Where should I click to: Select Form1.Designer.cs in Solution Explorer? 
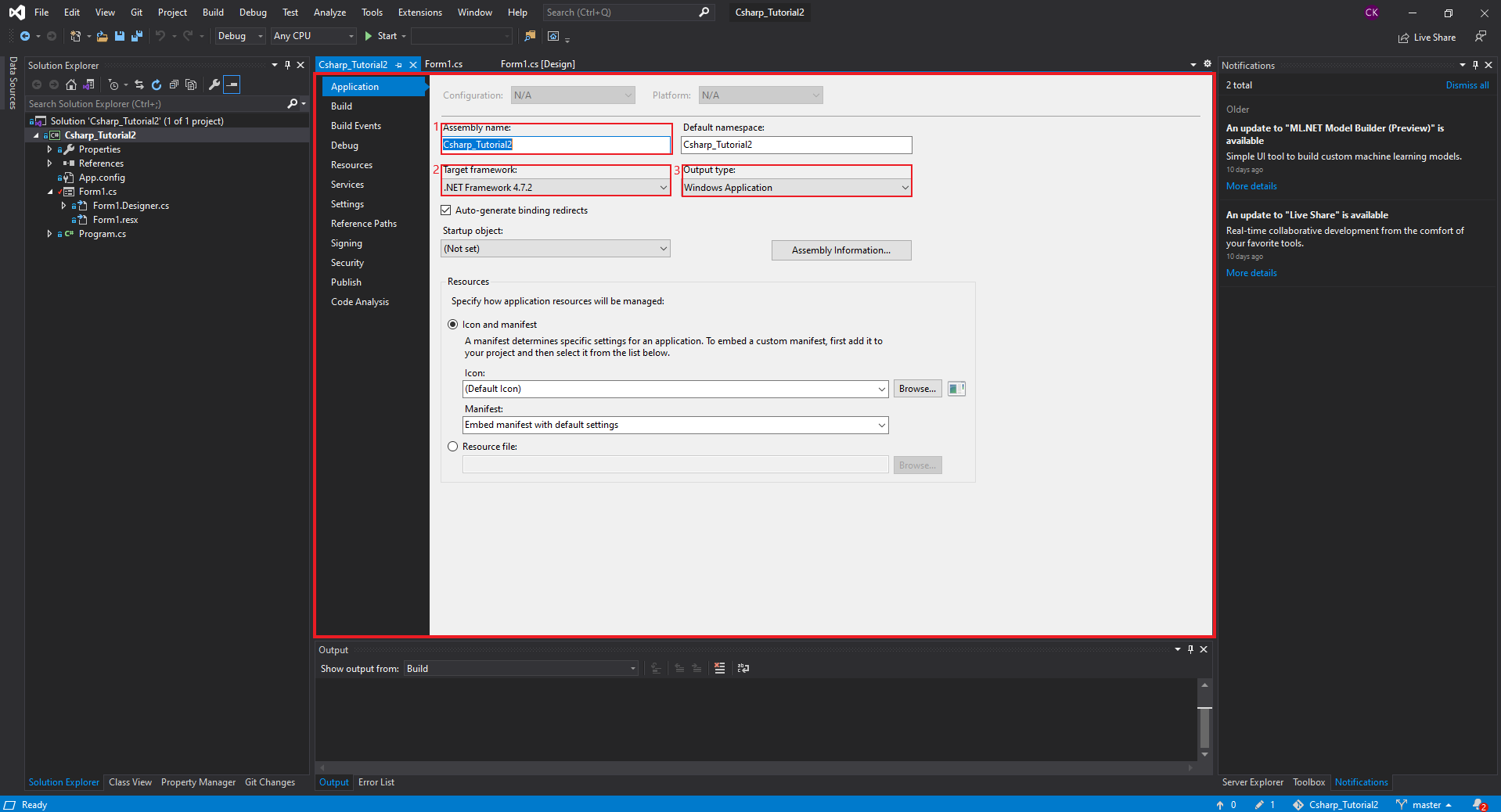click(x=131, y=206)
